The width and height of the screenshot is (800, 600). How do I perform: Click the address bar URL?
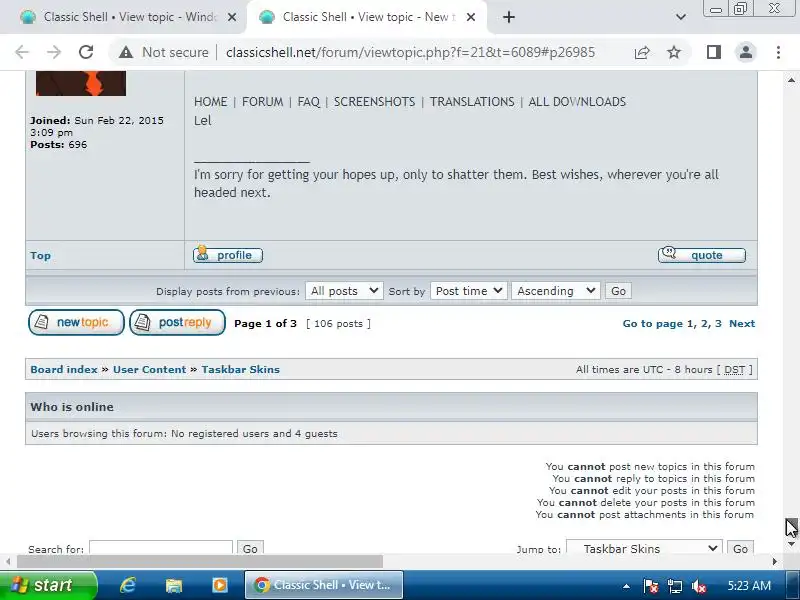(x=410, y=52)
